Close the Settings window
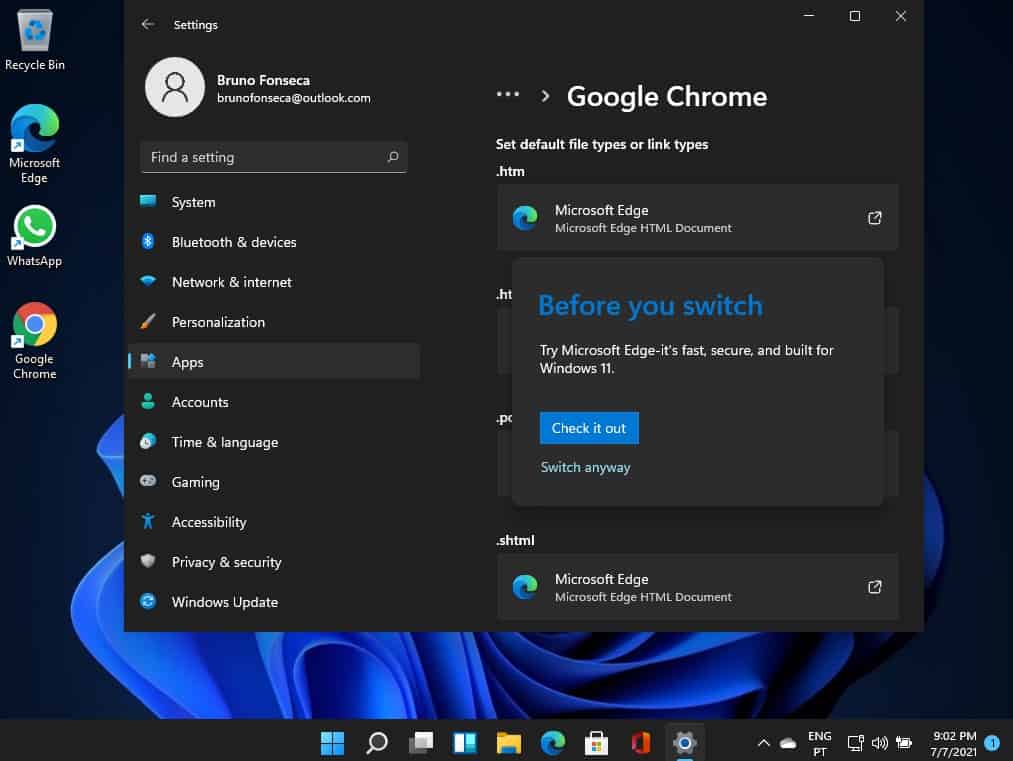Screen dimensions: 1013x761 click(x=901, y=16)
